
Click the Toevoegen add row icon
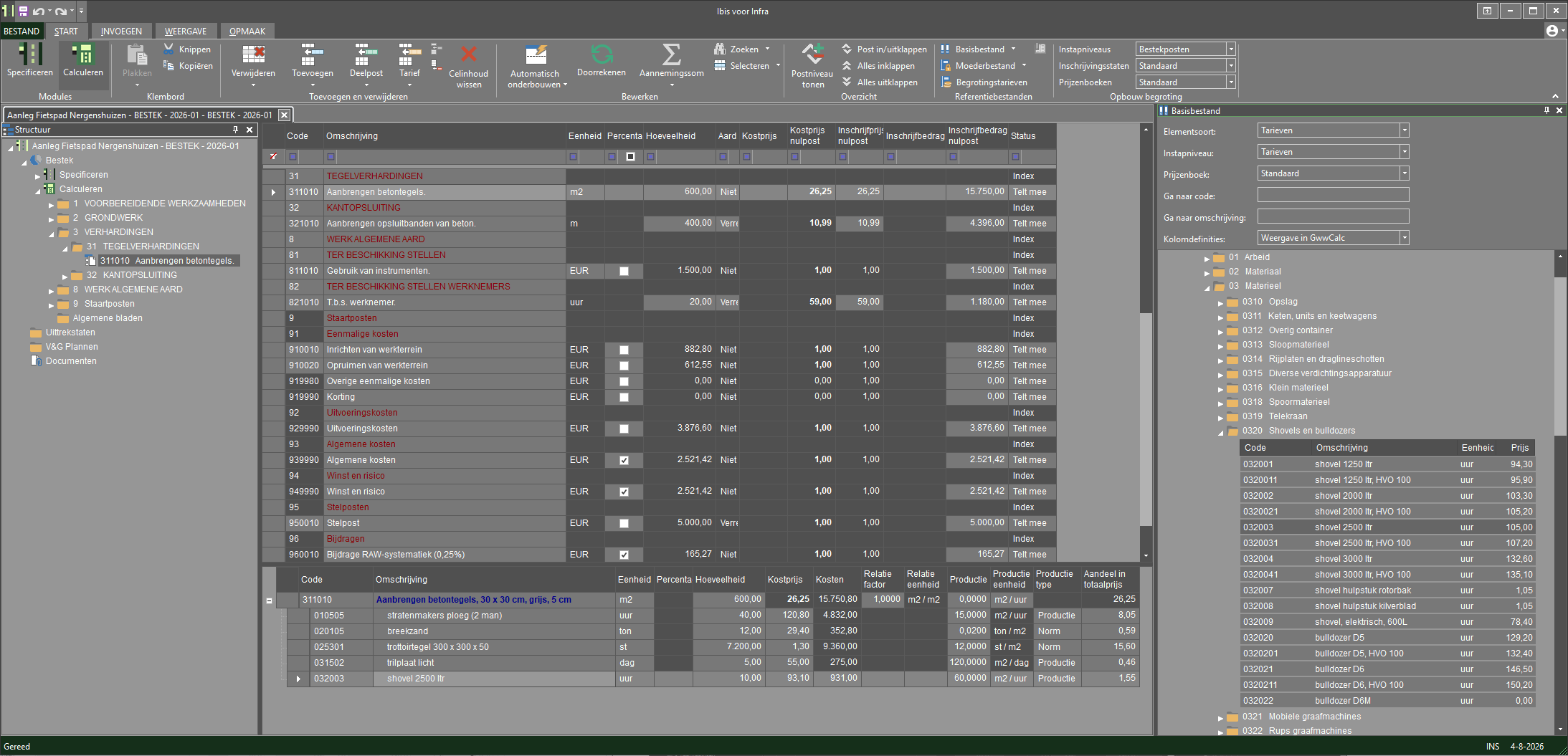click(x=312, y=54)
